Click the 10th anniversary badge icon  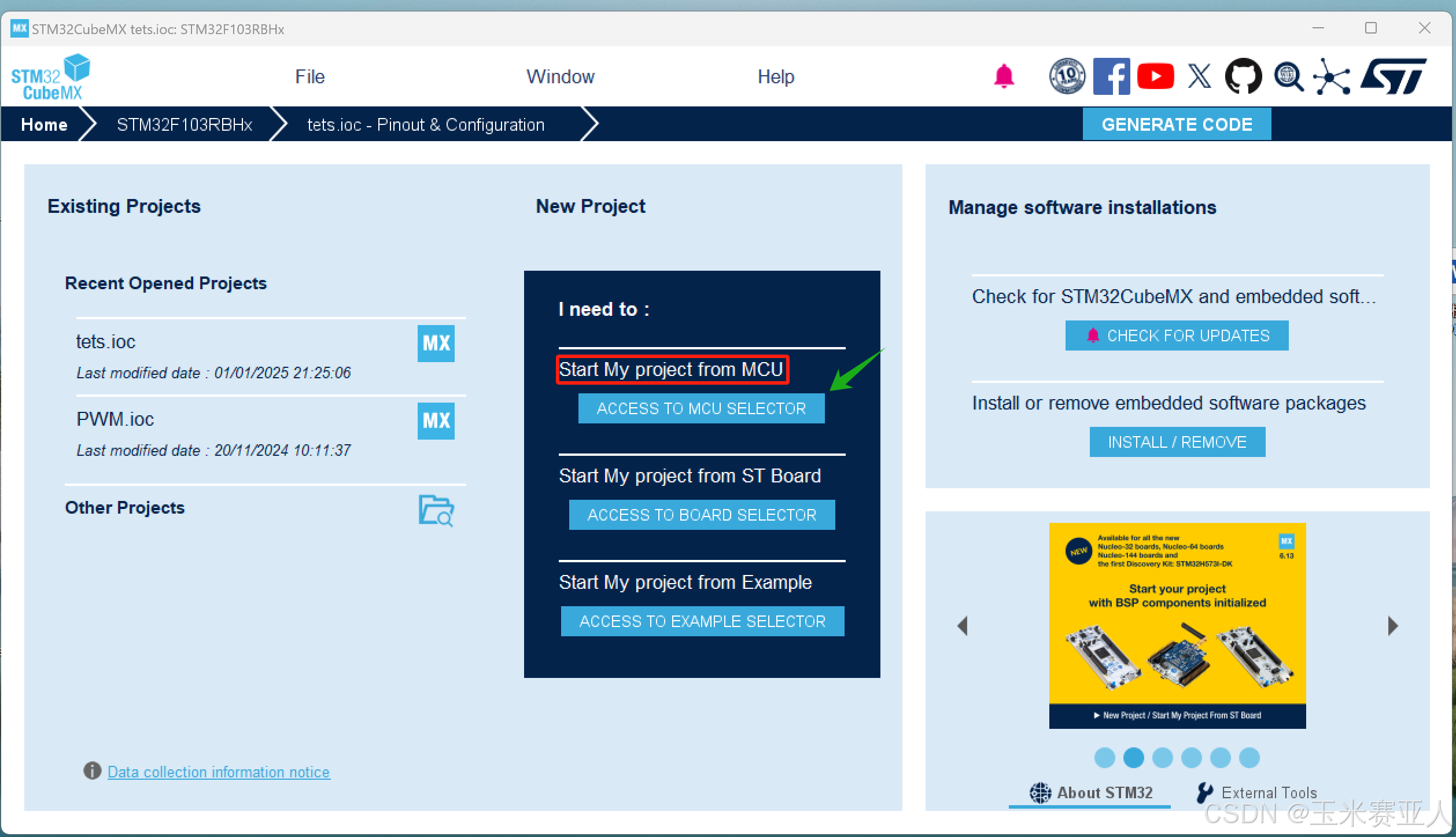1067,76
